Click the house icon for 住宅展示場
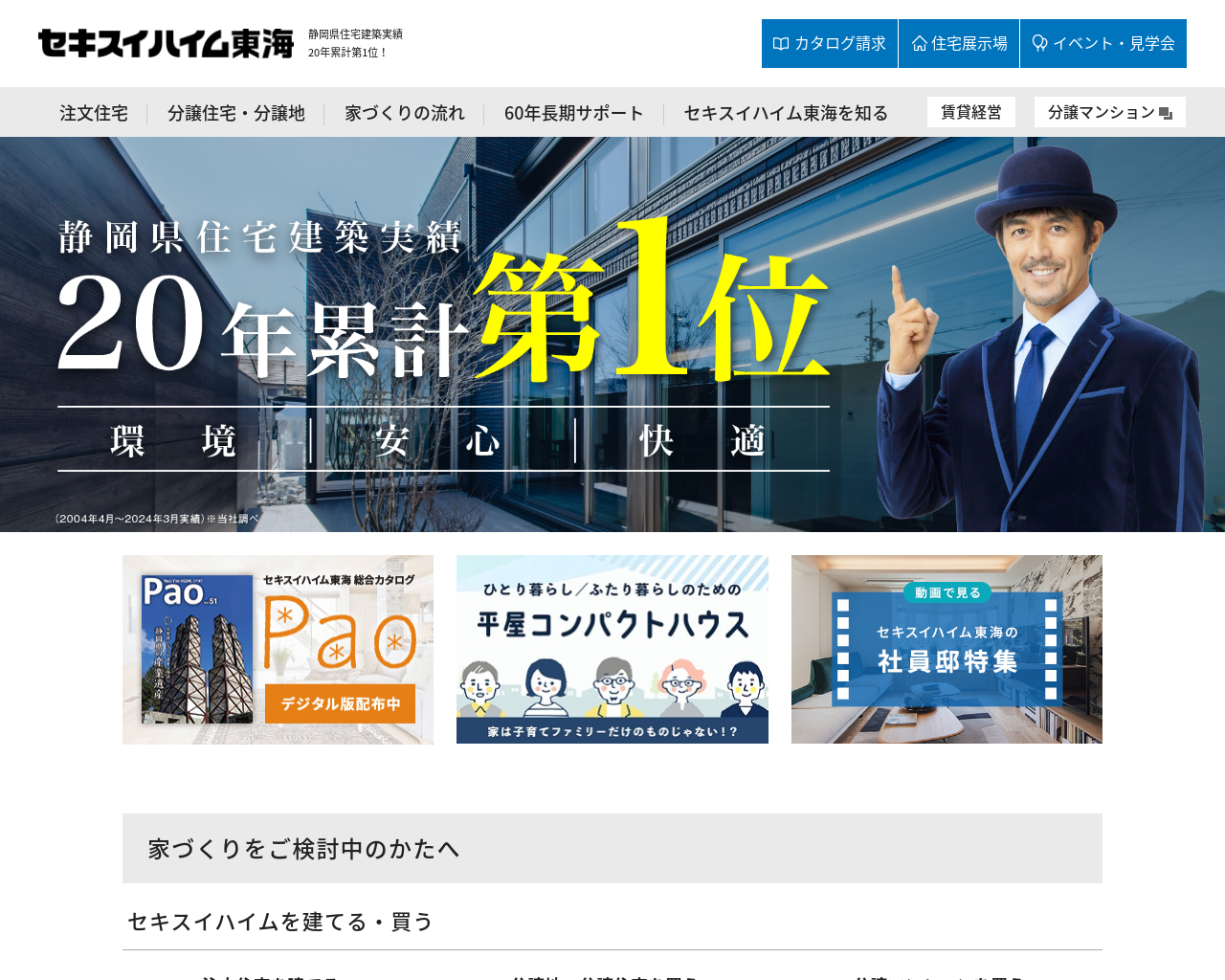 pos(920,44)
